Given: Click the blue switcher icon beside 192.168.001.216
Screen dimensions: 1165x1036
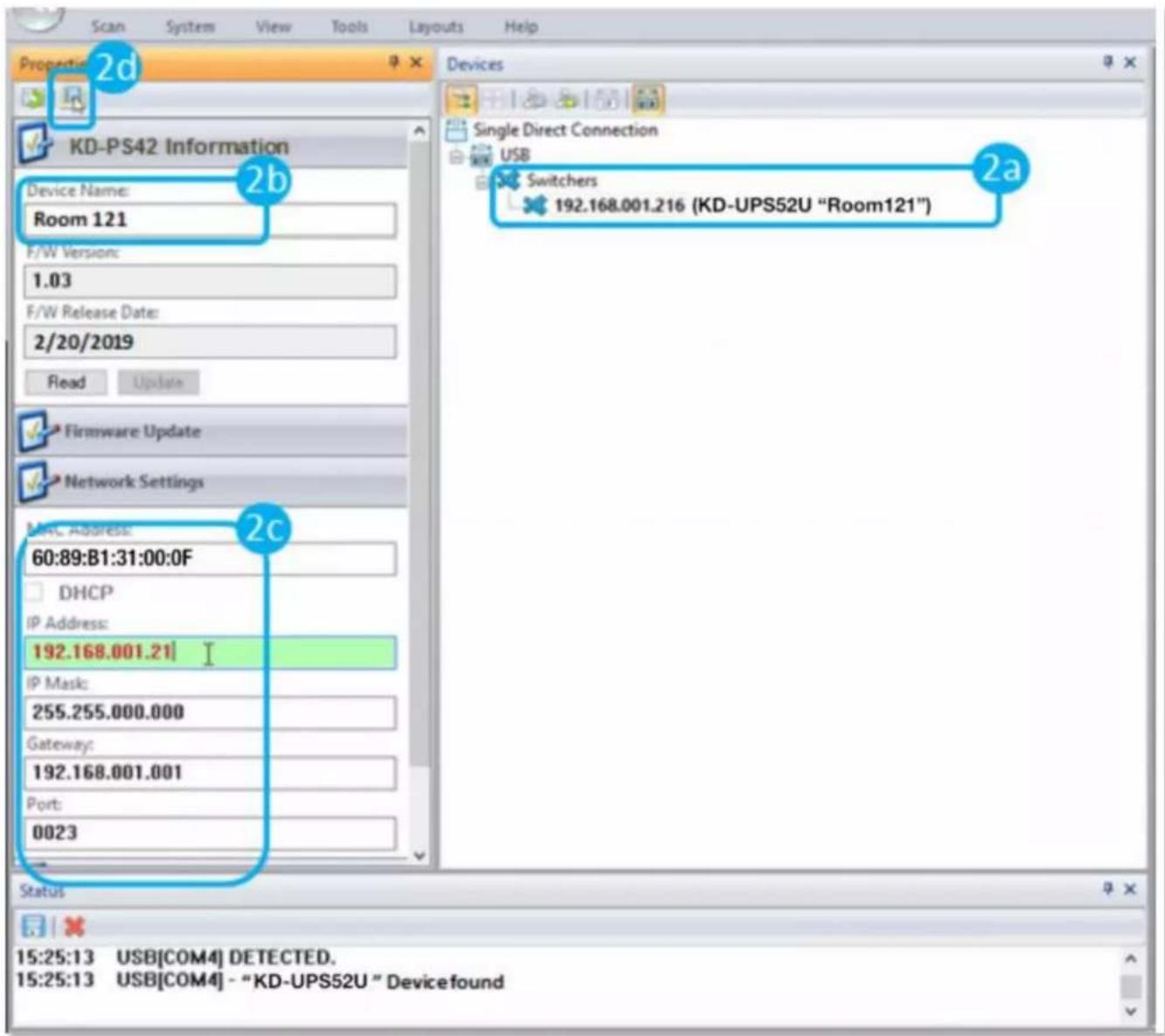Looking at the screenshot, I should (x=534, y=206).
